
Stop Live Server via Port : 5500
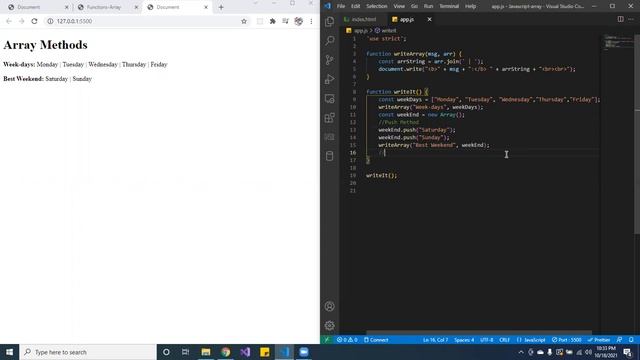pyautogui.click(x=567, y=340)
